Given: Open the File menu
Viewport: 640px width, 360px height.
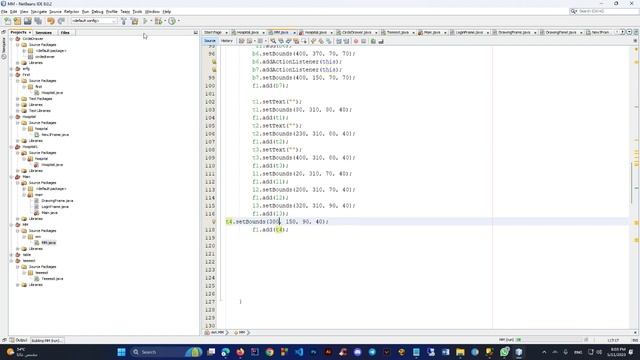Looking at the screenshot, I should coord(4,12).
